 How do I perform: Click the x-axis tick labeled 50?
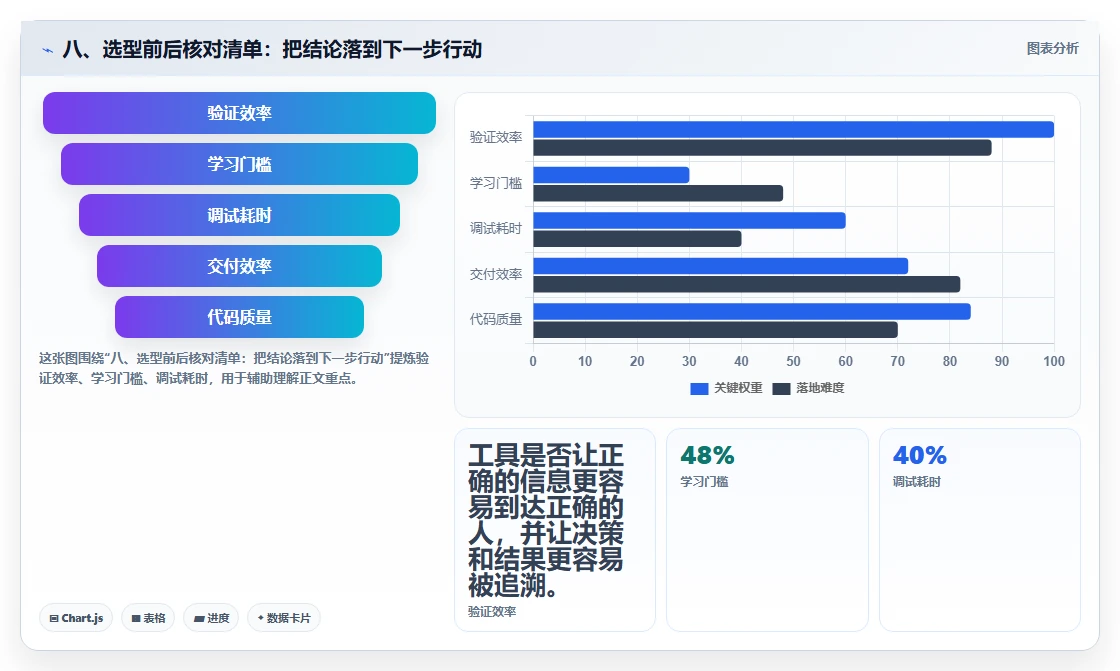pos(794,362)
